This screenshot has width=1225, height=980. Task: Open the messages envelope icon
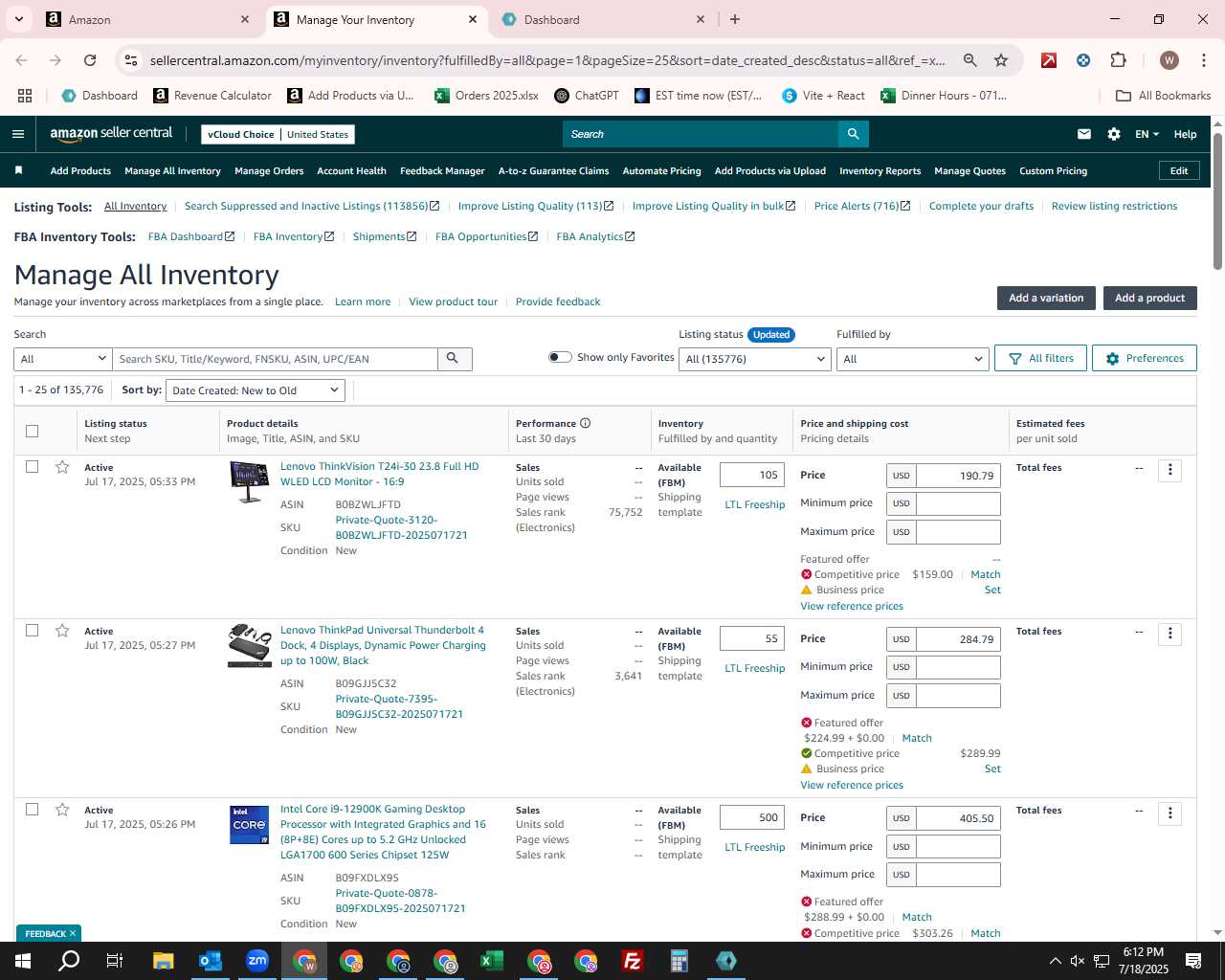[1084, 134]
